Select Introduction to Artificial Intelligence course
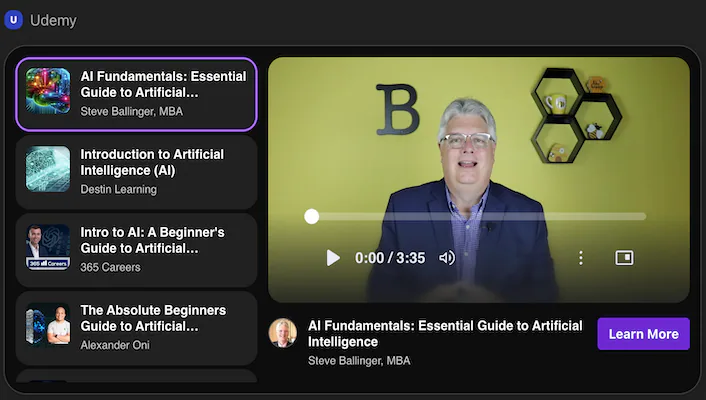706x400 pixels. pos(152,163)
